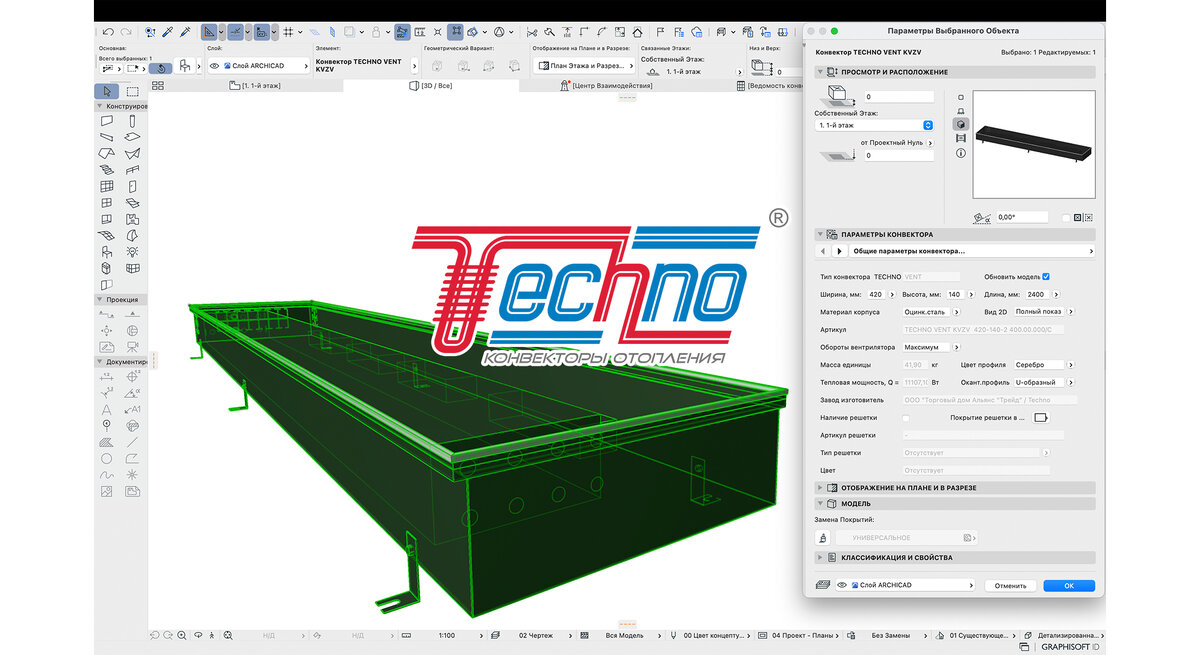Collapse the Проекция toolbox group
Screen dimensions: 1200x655
[x=100, y=299]
